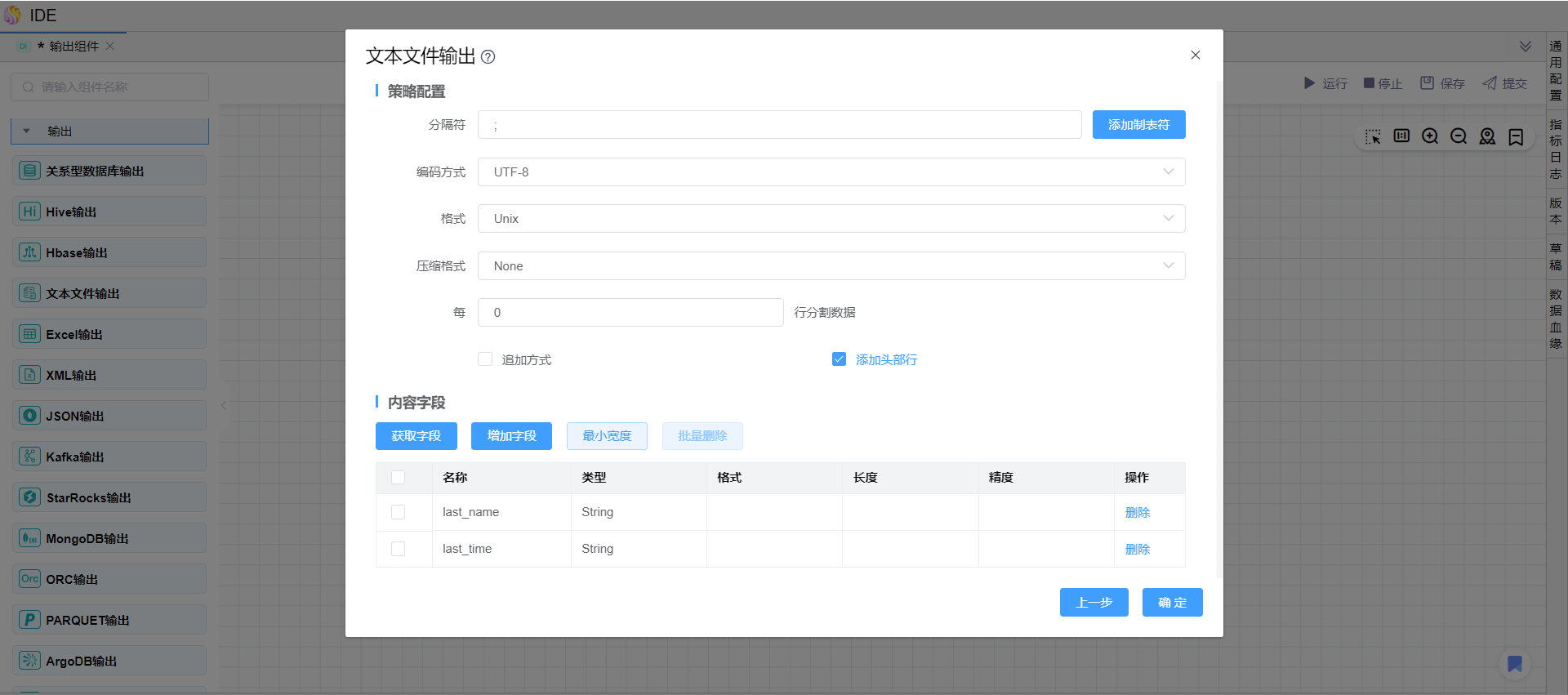Open the 压缩格式 None dropdown
This screenshot has width=1568, height=695.
pos(831,265)
